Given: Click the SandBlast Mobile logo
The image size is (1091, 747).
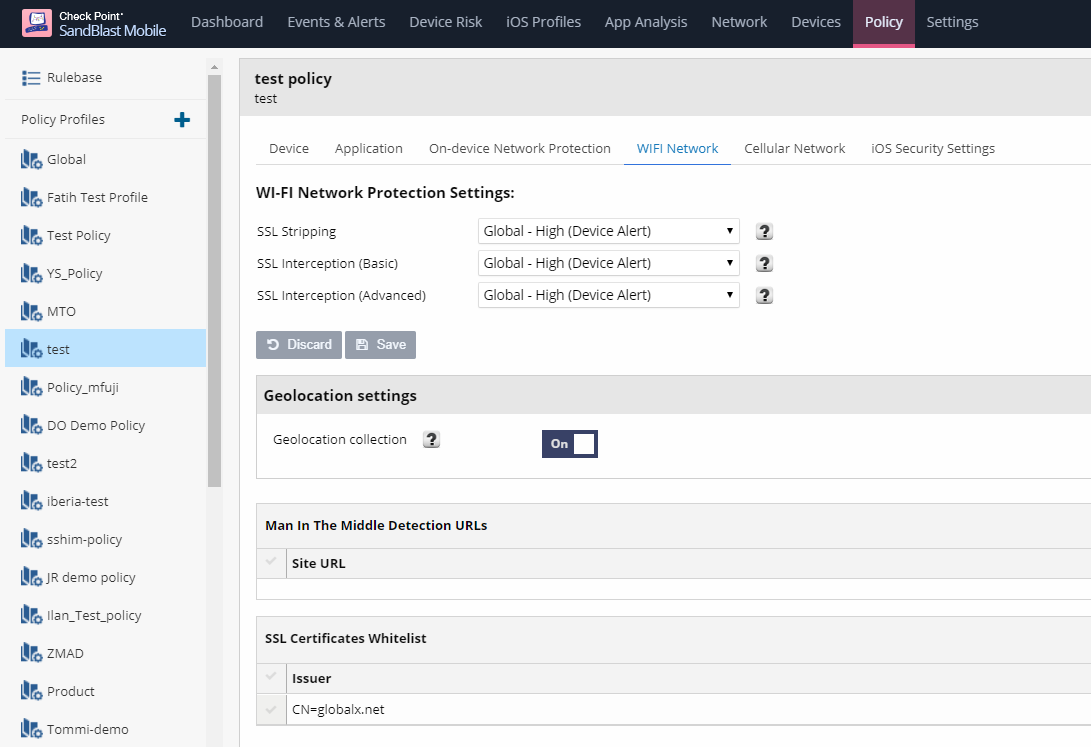Looking at the screenshot, I should click(37, 23).
